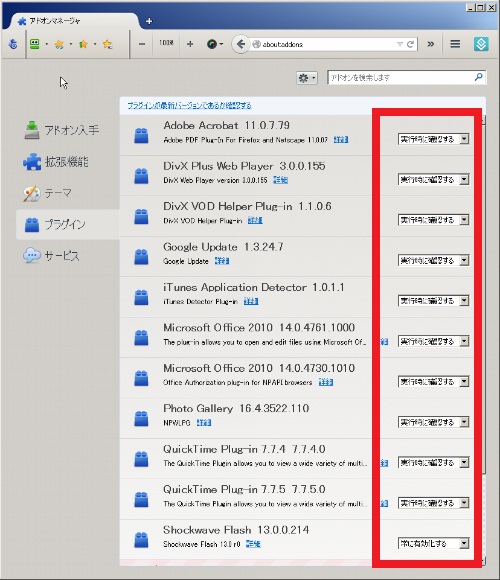
Task: Click the search magnifier icon
Action: point(479,77)
